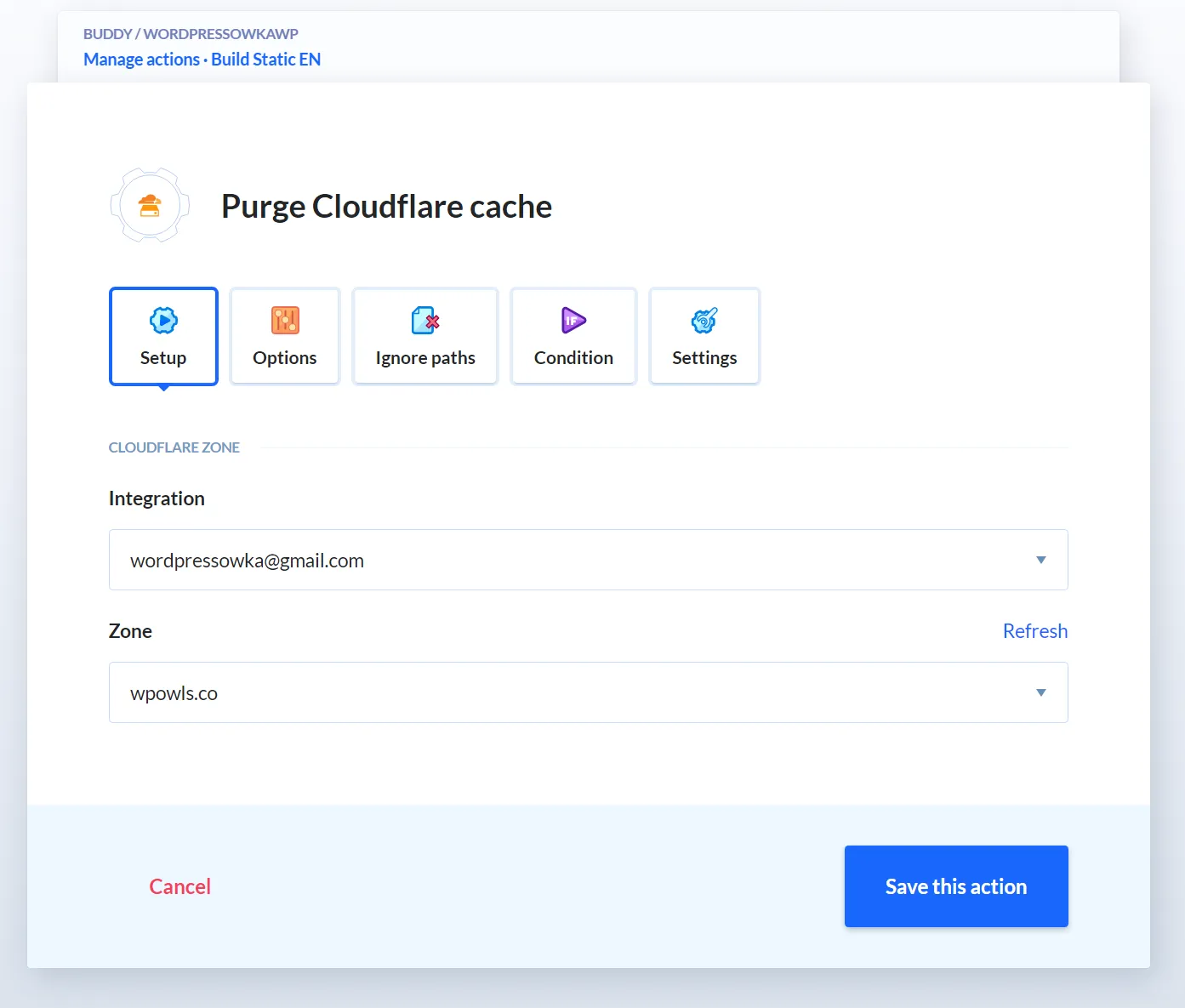Cancel editing this action

[179, 886]
